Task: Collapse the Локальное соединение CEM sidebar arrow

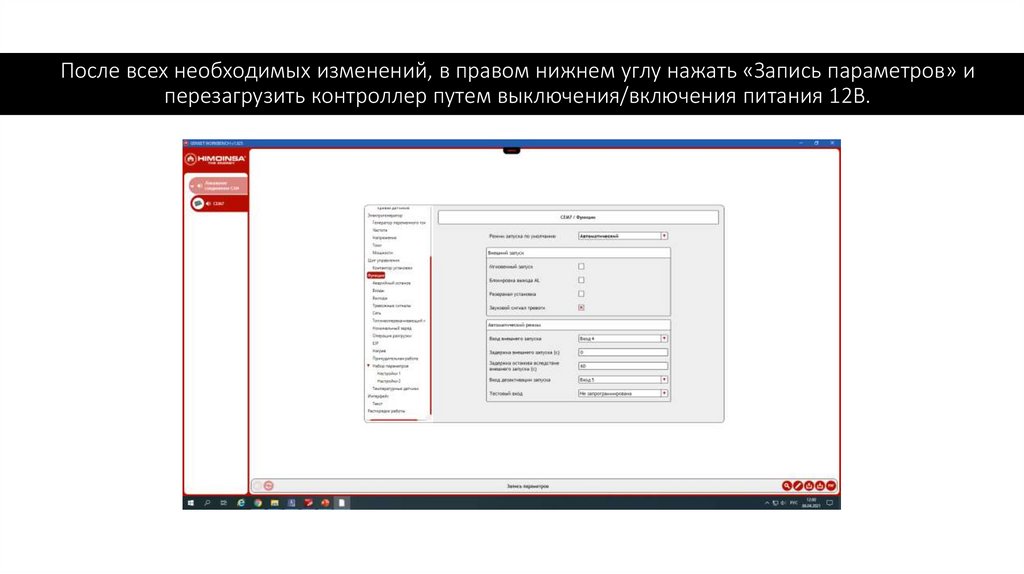Action: 192,185
